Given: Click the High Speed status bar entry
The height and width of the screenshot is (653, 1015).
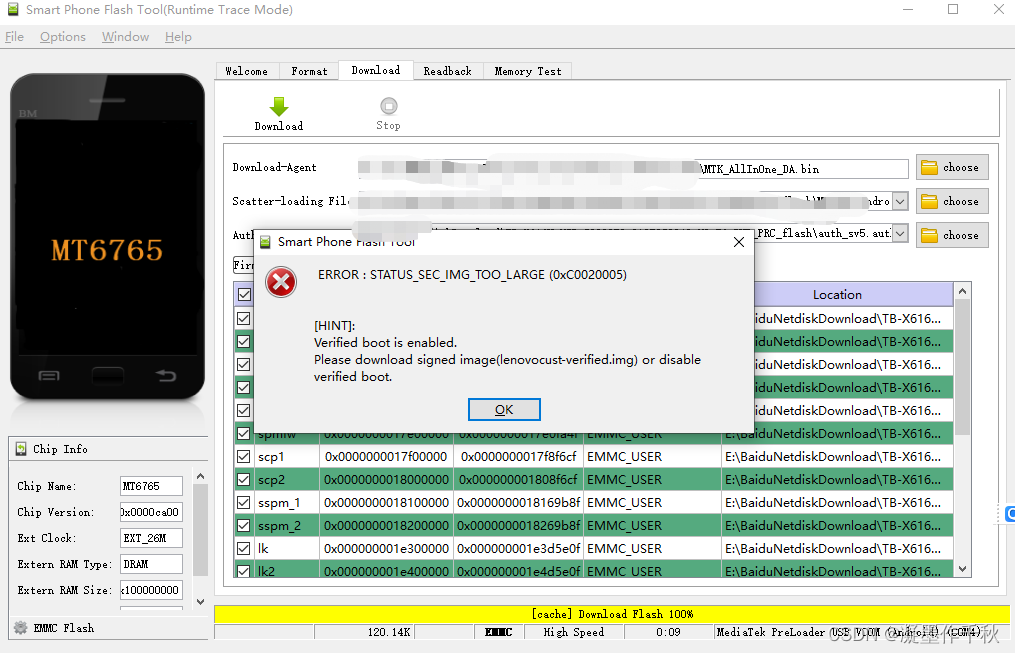Looking at the screenshot, I should (x=574, y=632).
